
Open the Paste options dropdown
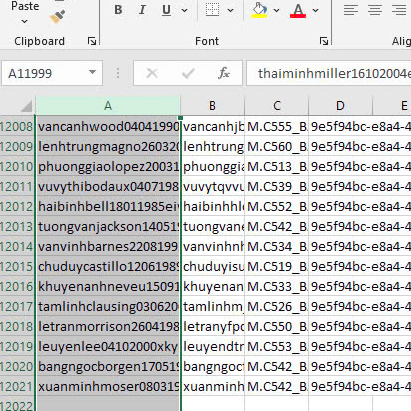tap(24, 22)
